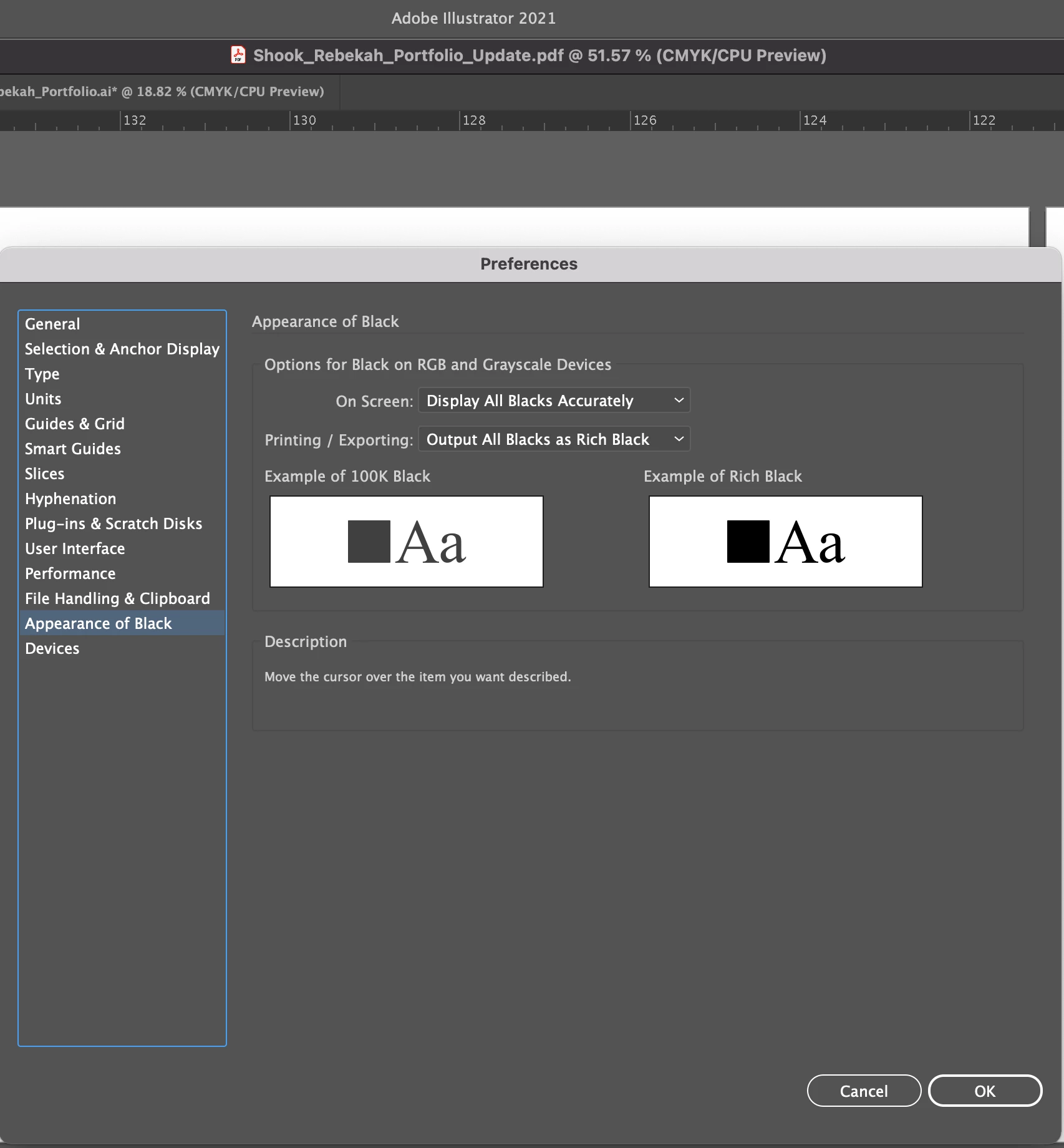
Task: Click Cancel to discard preference changes
Action: [x=864, y=1091]
